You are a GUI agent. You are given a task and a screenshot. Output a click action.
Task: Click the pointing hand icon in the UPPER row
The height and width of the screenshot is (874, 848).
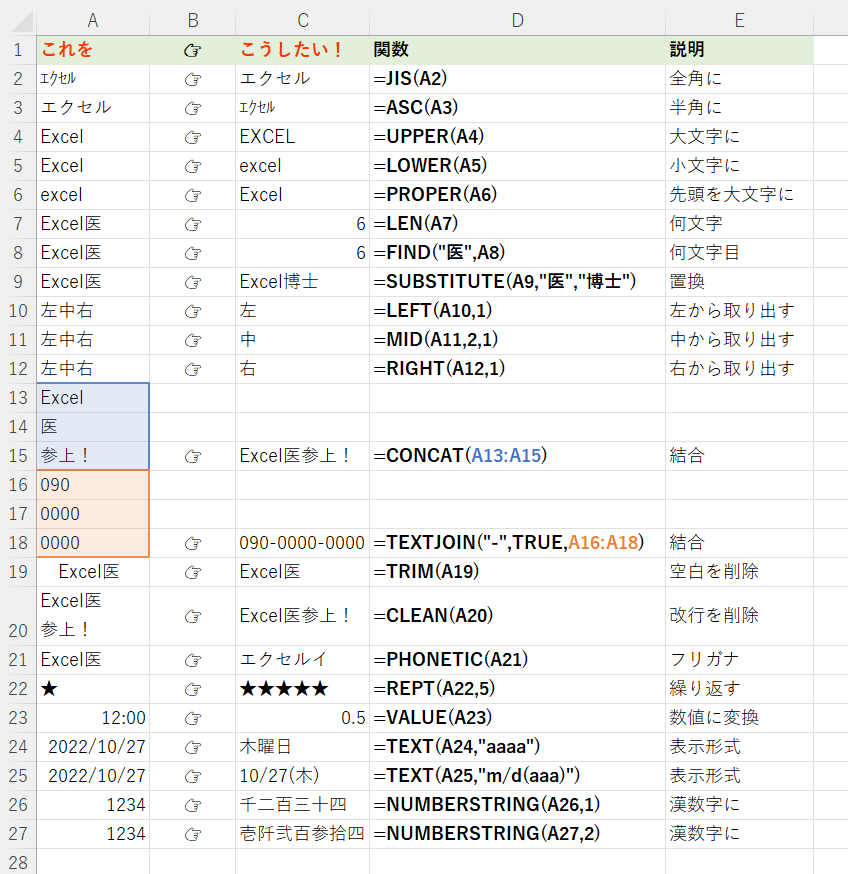192,137
